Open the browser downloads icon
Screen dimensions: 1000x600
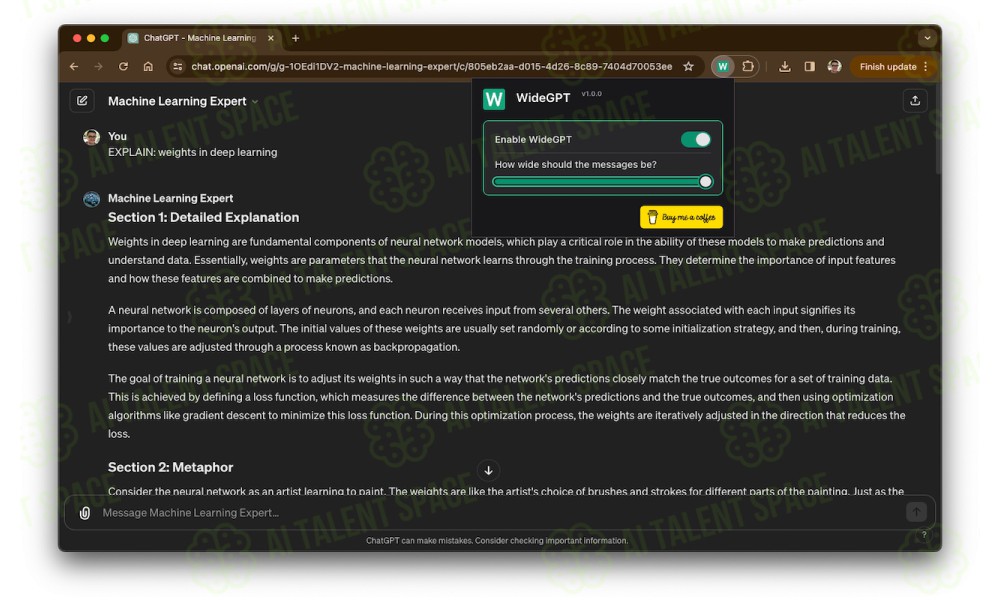[784, 66]
